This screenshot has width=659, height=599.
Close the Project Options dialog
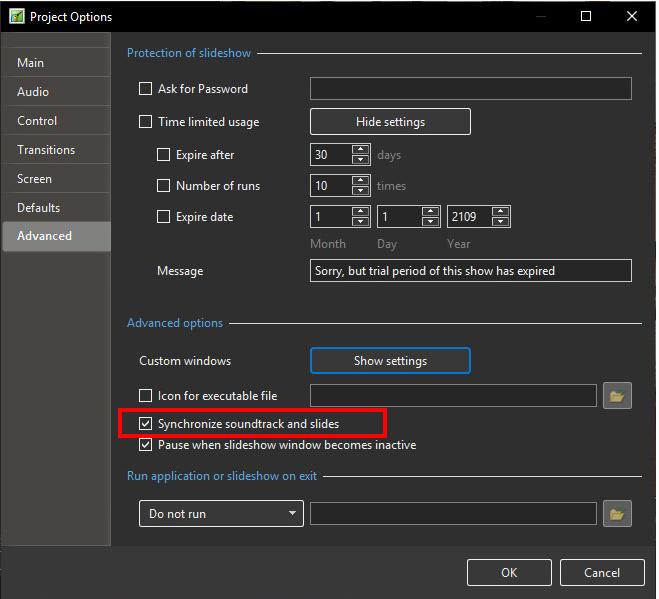(631, 16)
